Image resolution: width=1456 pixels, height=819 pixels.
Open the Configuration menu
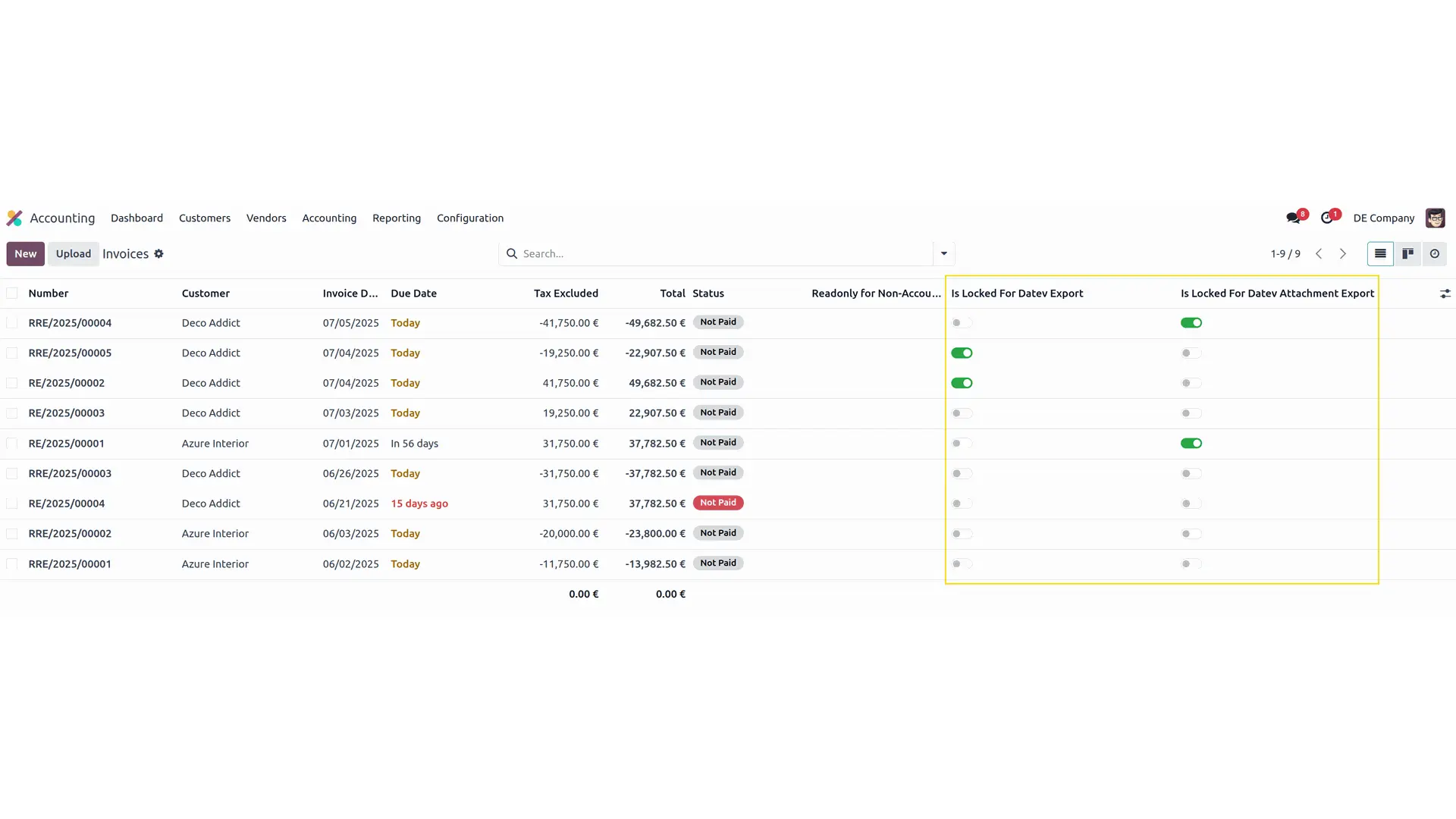pos(469,218)
